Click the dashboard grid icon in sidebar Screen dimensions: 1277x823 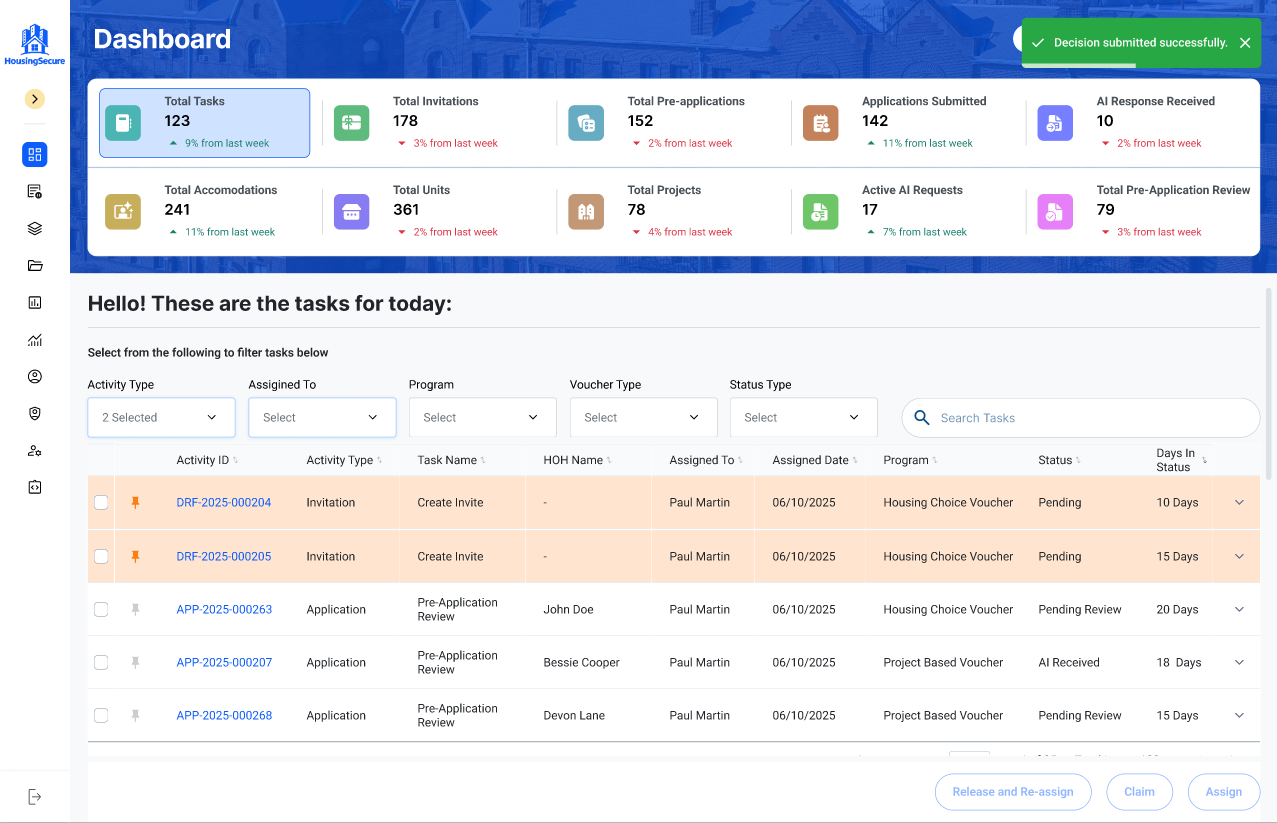tap(35, 154)
